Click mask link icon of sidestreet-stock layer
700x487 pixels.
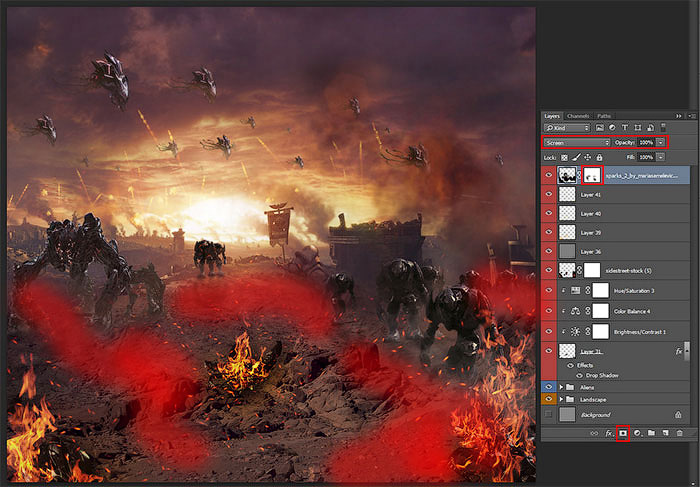point(580,271)
